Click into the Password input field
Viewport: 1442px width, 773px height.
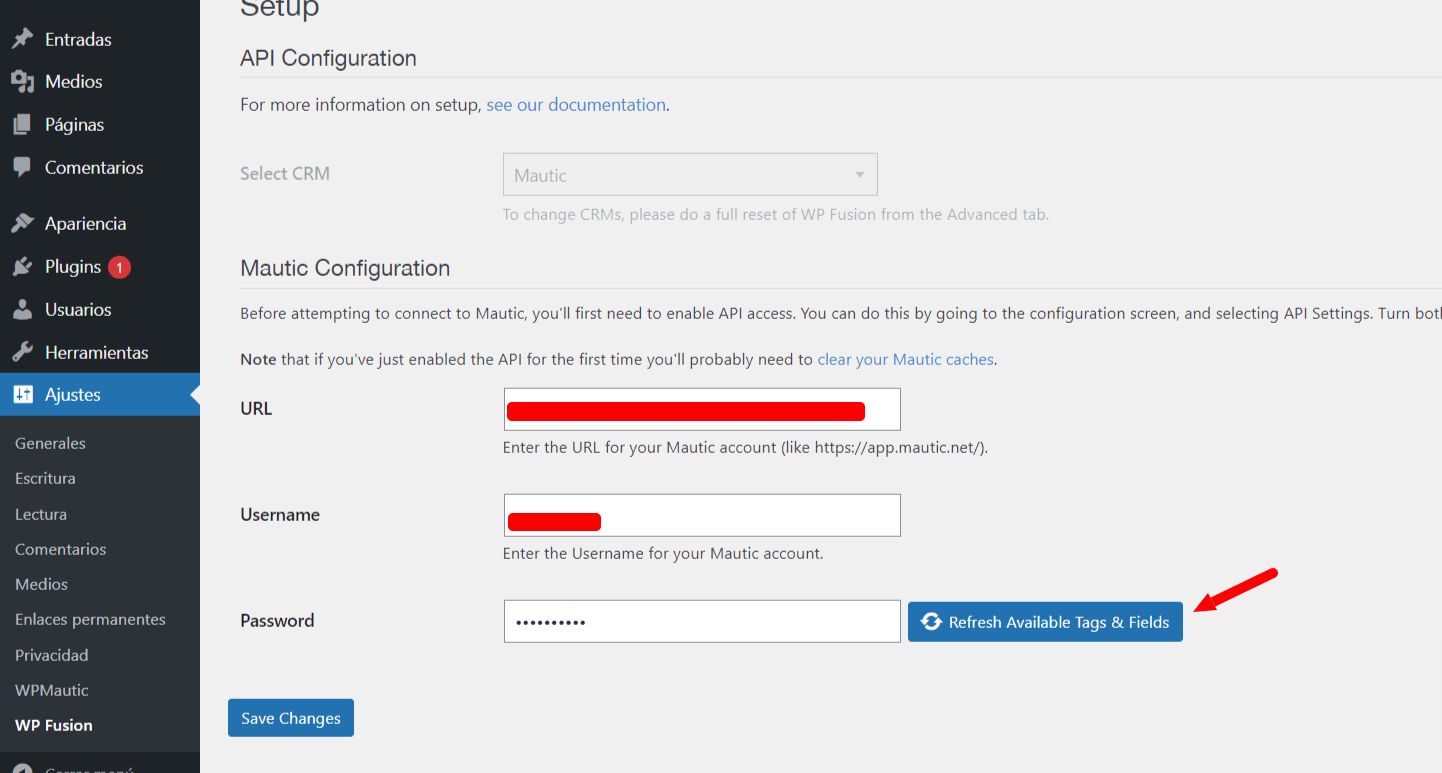point(702,621)
